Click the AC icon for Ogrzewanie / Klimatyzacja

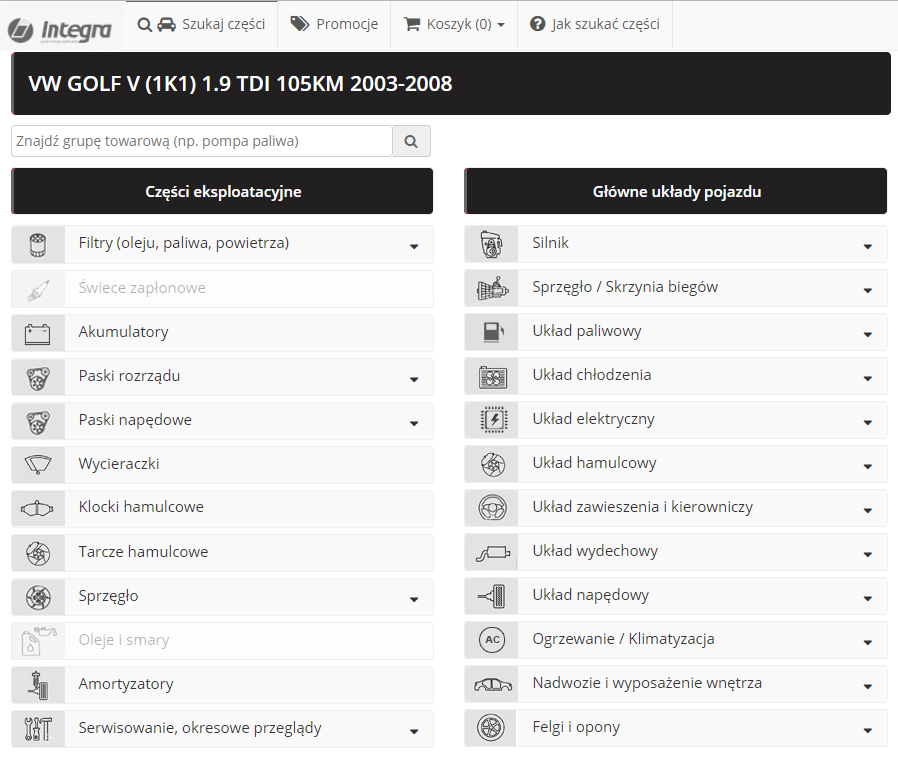click(x=492, y=640)
